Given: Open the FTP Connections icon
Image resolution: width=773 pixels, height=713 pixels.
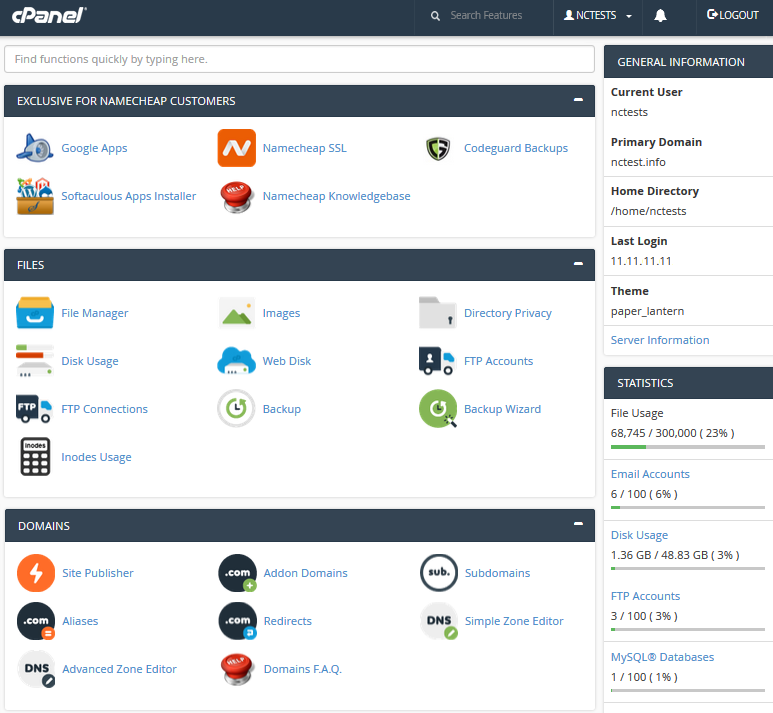Looking at the screenshot, I should coord(34,409).
